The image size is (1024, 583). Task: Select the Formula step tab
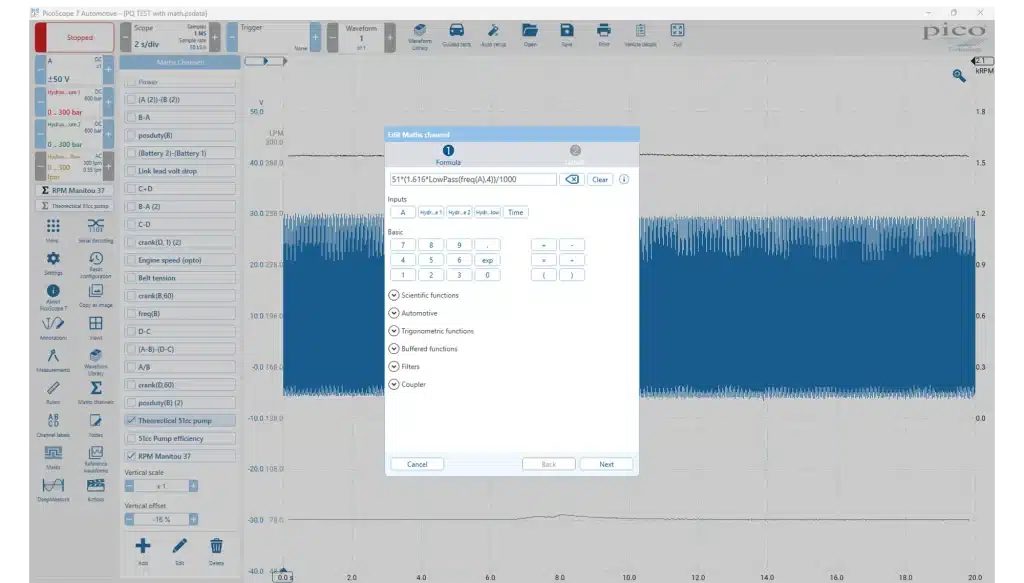[x=448, y=155]
